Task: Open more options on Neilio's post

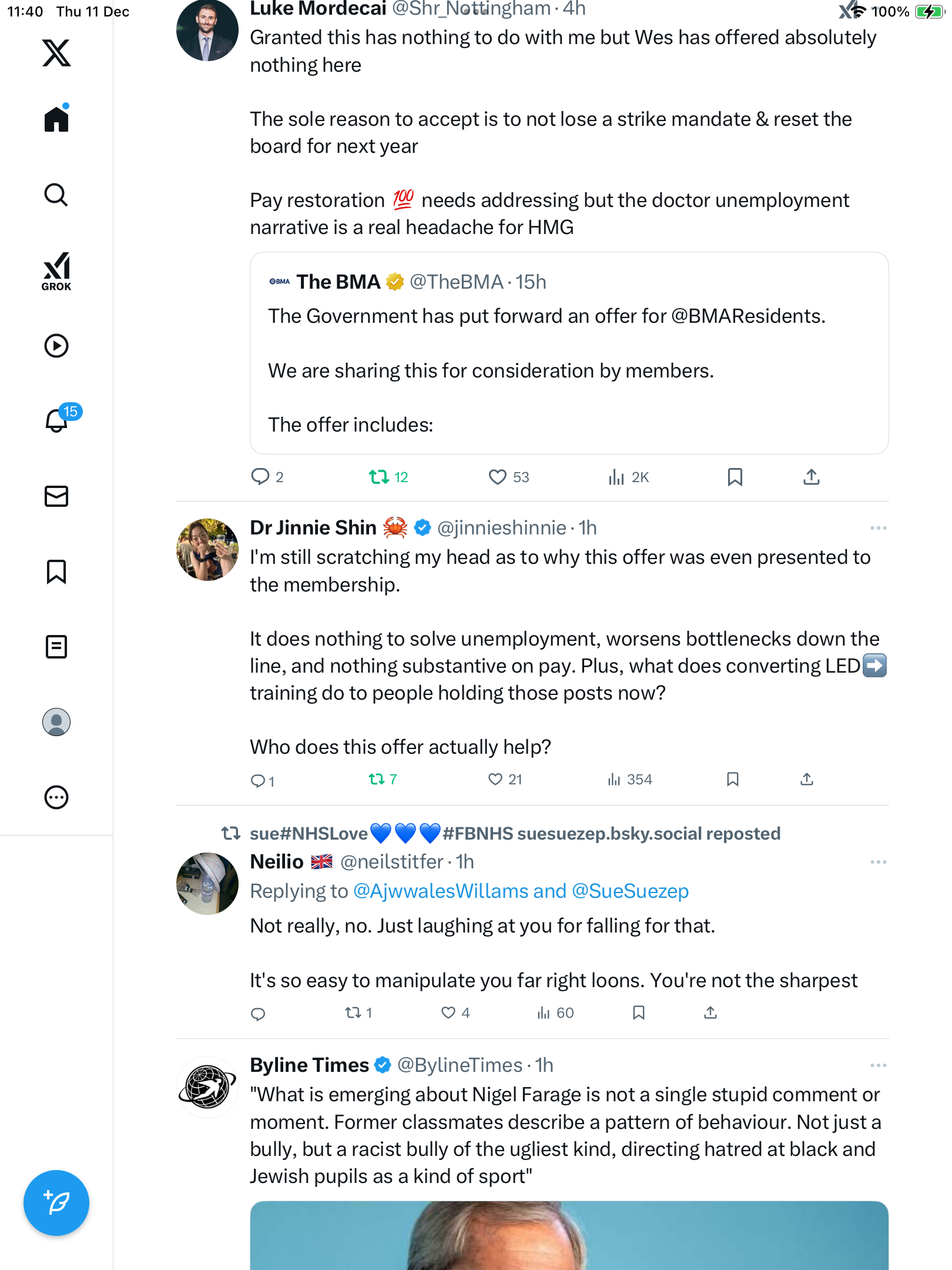Action: coord(878,862)
